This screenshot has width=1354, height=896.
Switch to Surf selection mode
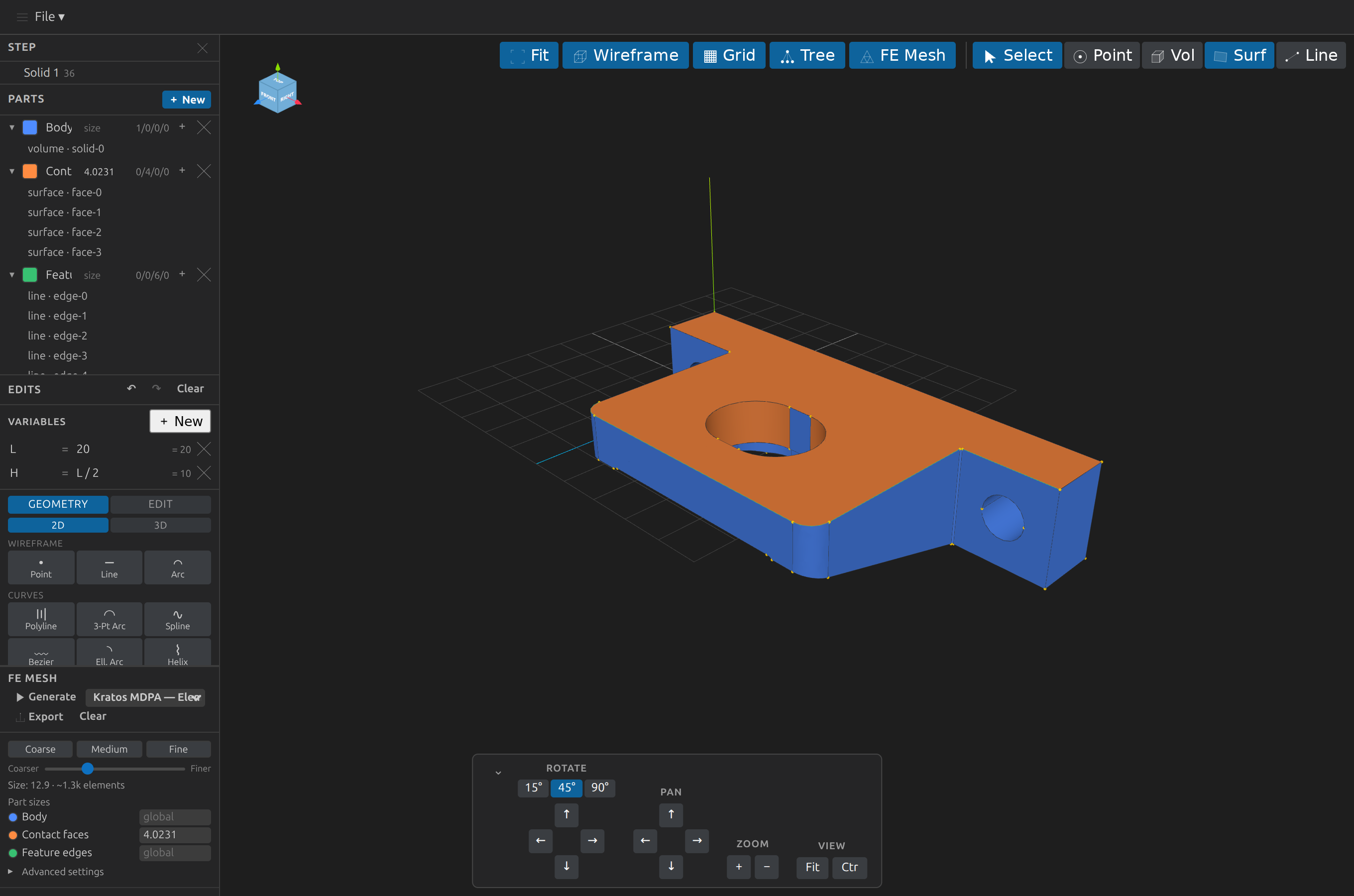pyautogui.click(x=1239, y=55)
